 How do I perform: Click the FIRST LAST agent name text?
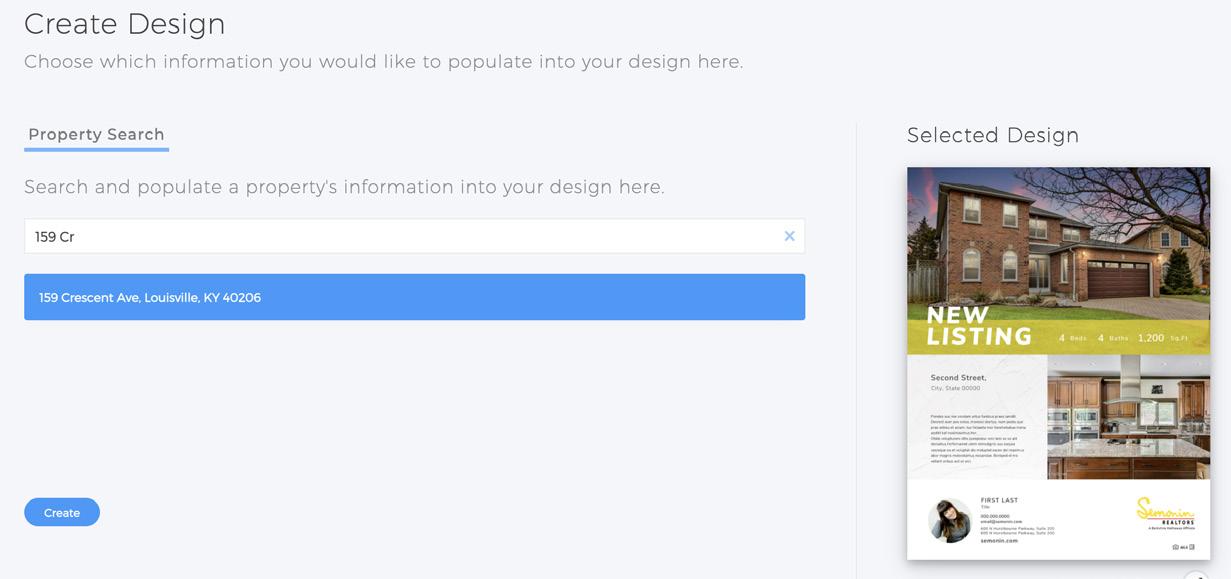click(999, 500)
